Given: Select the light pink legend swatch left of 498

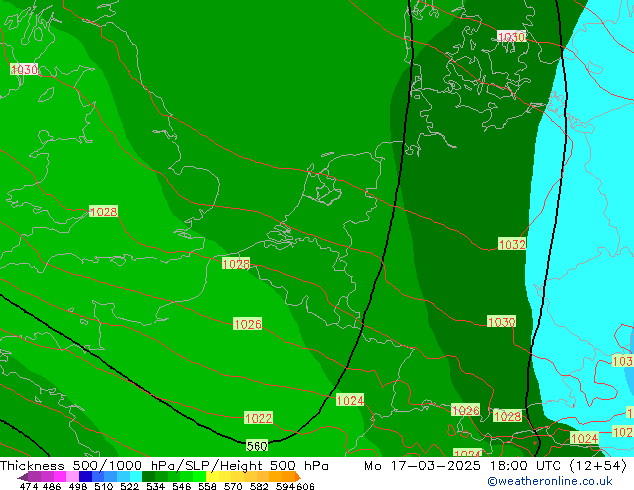Looking at the screenshot, I should (73, 477).
